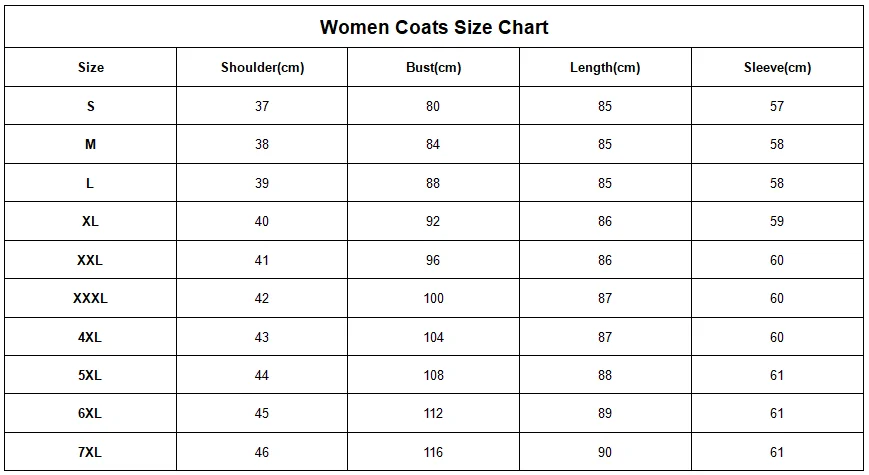869x475 pixels.
Task: Select the Bust(cm) column header
Action: [433, 68]
